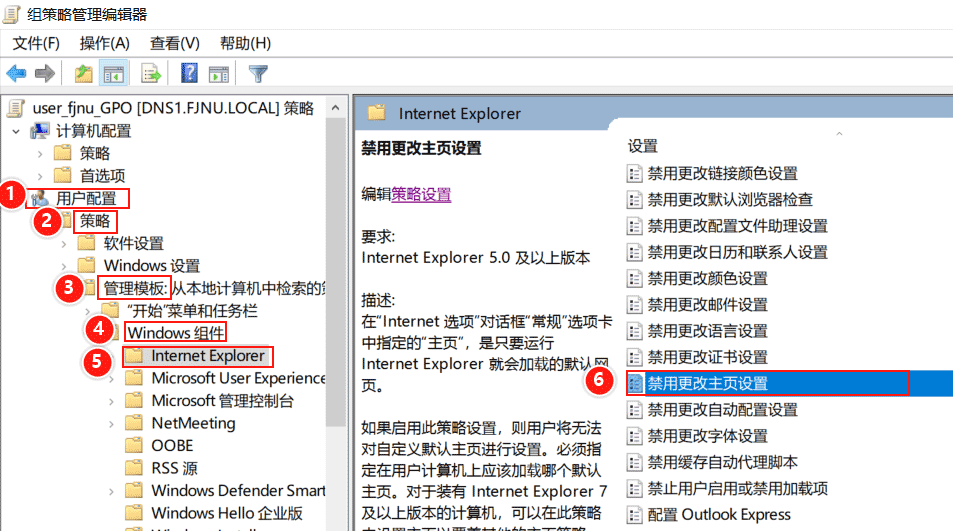
Task: Select the 用户配置 tree node
Action: coord(86,198)
